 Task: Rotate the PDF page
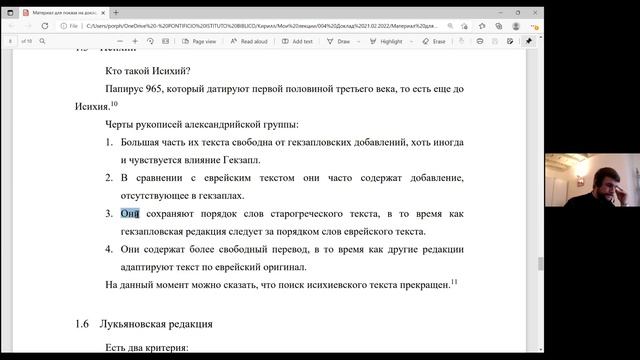tap(150, 41)
